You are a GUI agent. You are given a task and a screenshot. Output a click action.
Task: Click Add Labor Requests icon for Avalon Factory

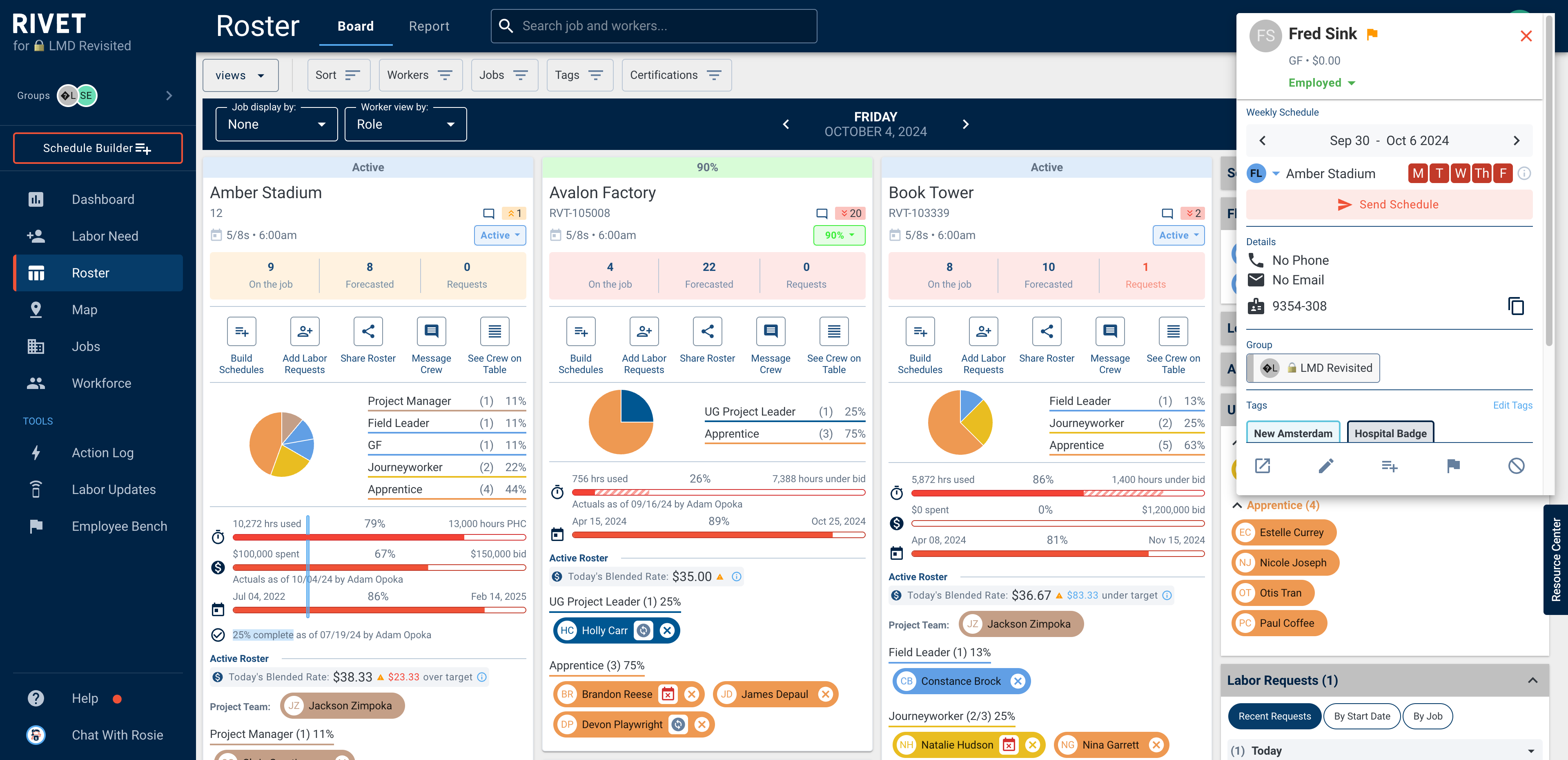click(644, 331)
